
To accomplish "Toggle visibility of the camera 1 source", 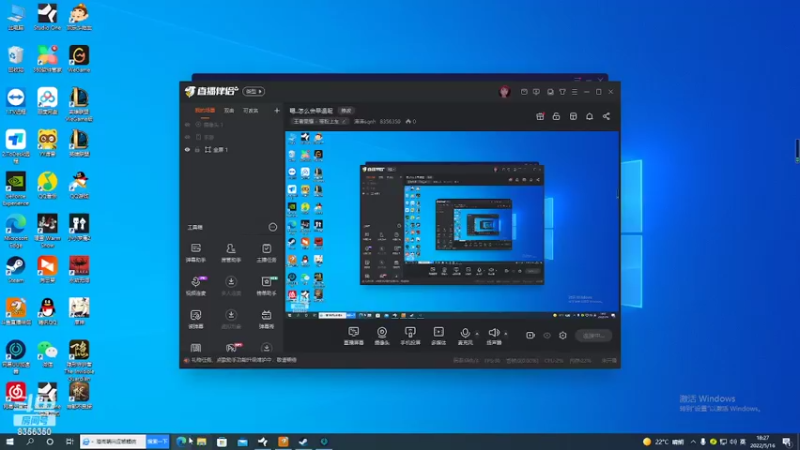I will pos(187,124).
